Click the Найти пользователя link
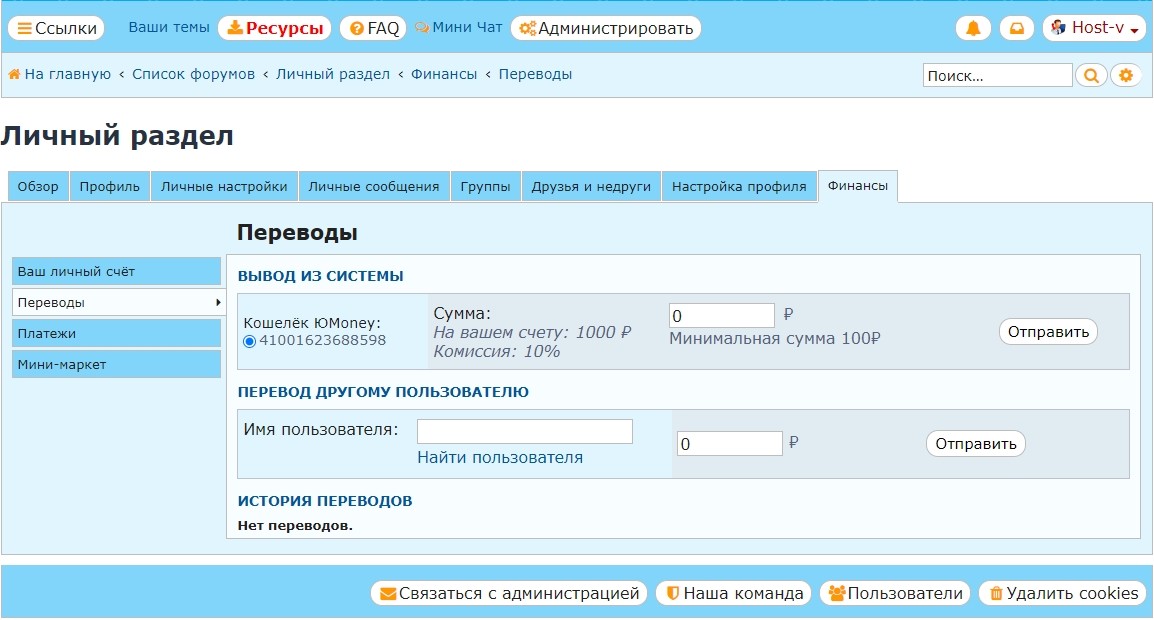Viewport: 1154px width, 620px height. pyautogui.click(x=499, y=457)
